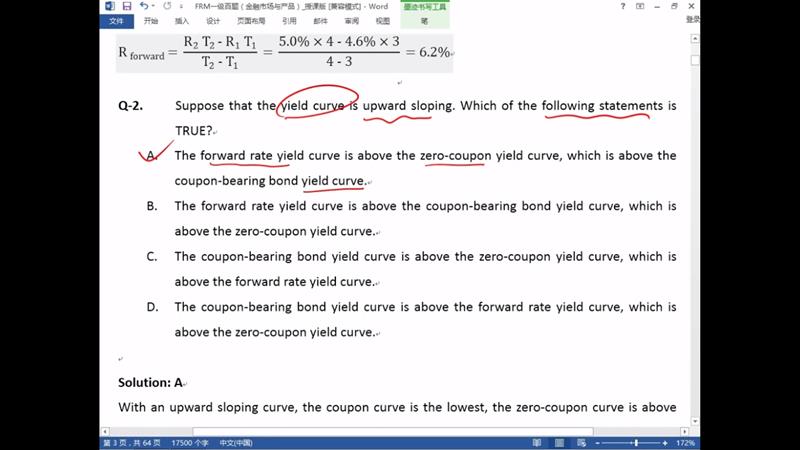Switch to the 插入 (Insert) tab
The width and height of the screenshot is (800, 450).
pos(182,21)
